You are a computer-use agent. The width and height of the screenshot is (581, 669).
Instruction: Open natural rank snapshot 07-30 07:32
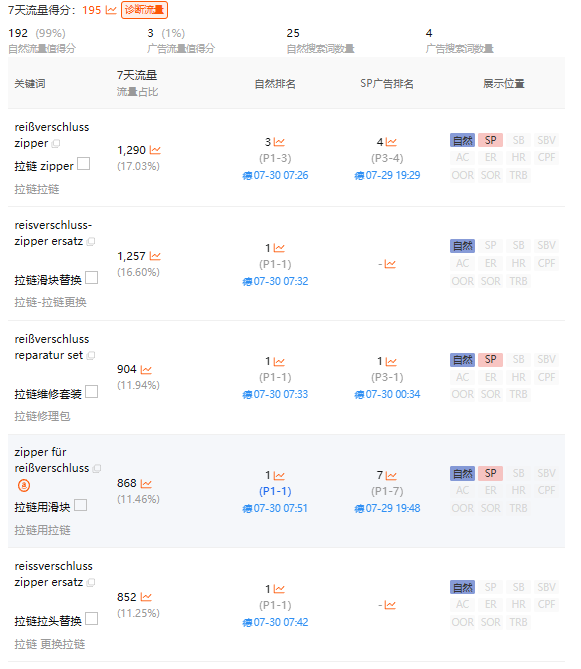tap(275, 281)
